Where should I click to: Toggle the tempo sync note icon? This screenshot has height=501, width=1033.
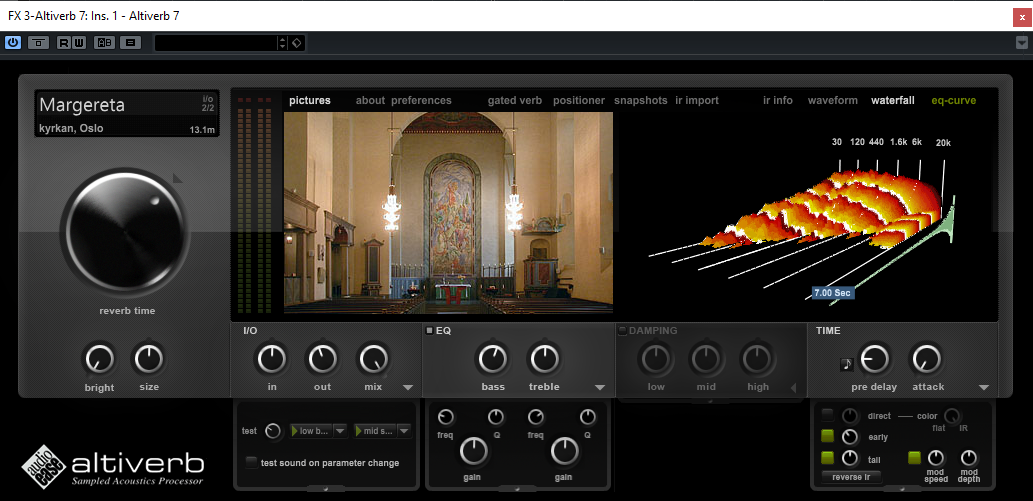(x=847, y=364)
